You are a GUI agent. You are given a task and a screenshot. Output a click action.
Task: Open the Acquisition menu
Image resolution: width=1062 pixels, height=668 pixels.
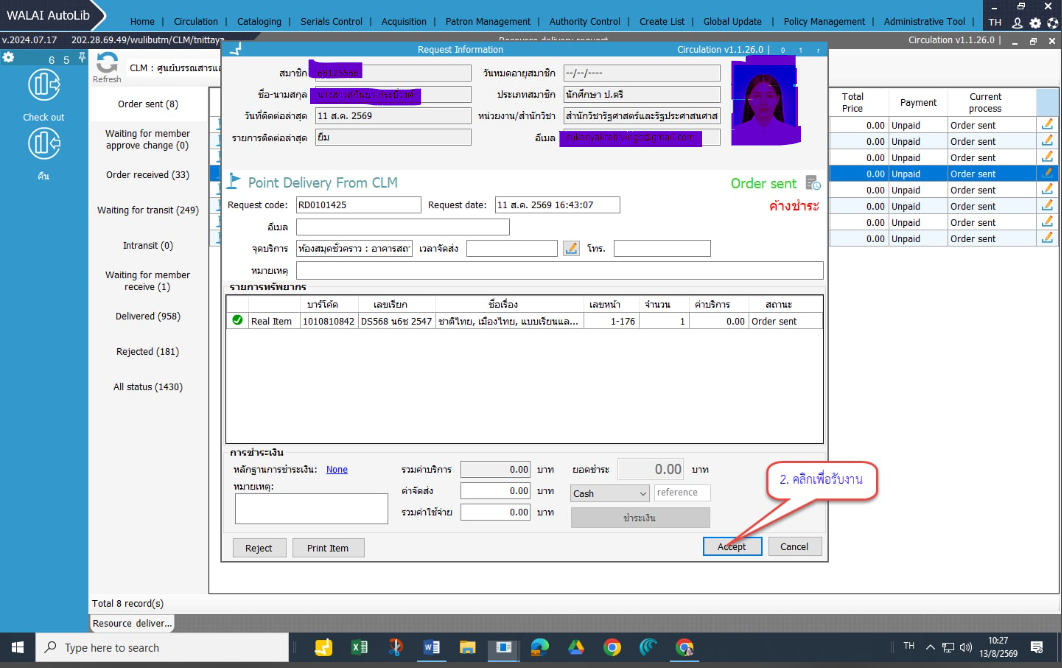click(404, 22)
